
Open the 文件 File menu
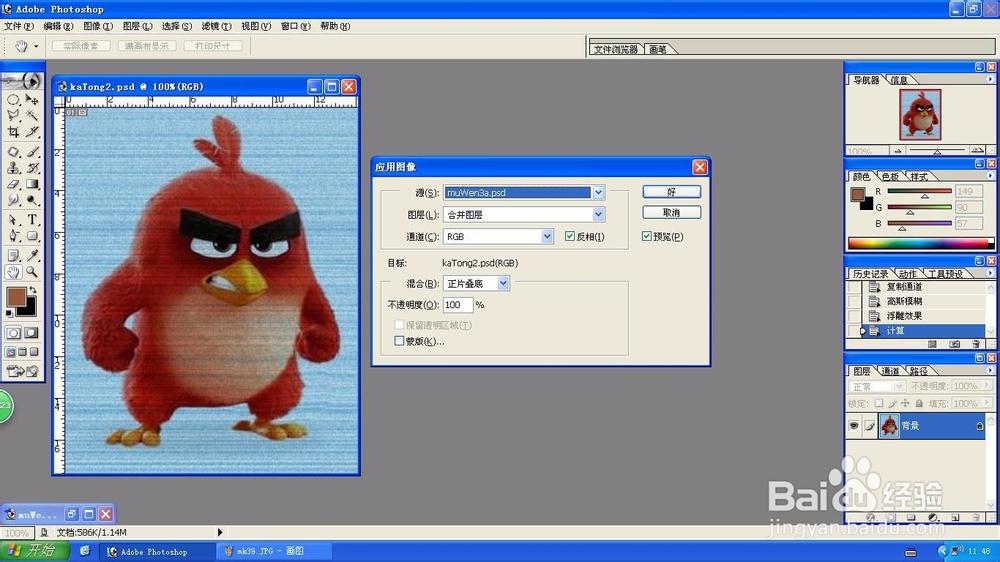[x=18, y=26]
